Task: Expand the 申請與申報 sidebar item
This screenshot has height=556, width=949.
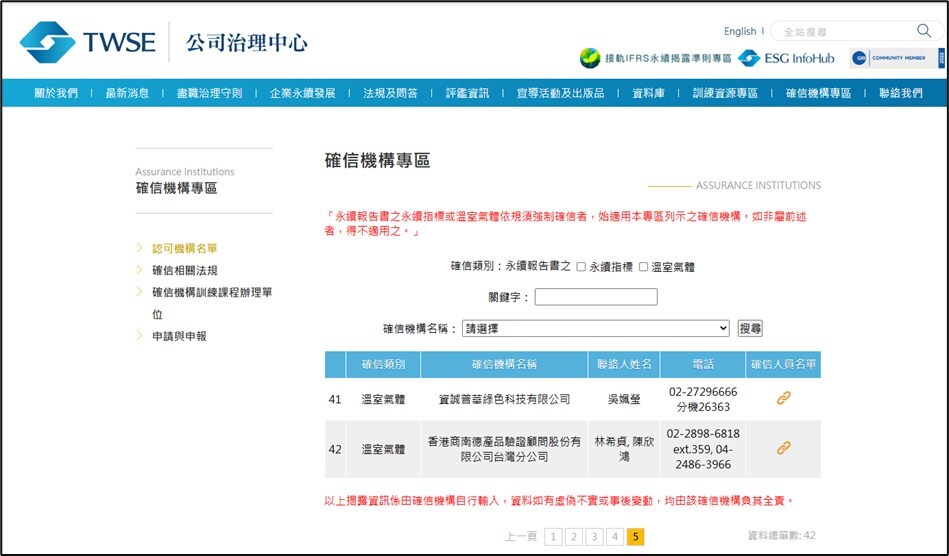Action: click(179, 336)
